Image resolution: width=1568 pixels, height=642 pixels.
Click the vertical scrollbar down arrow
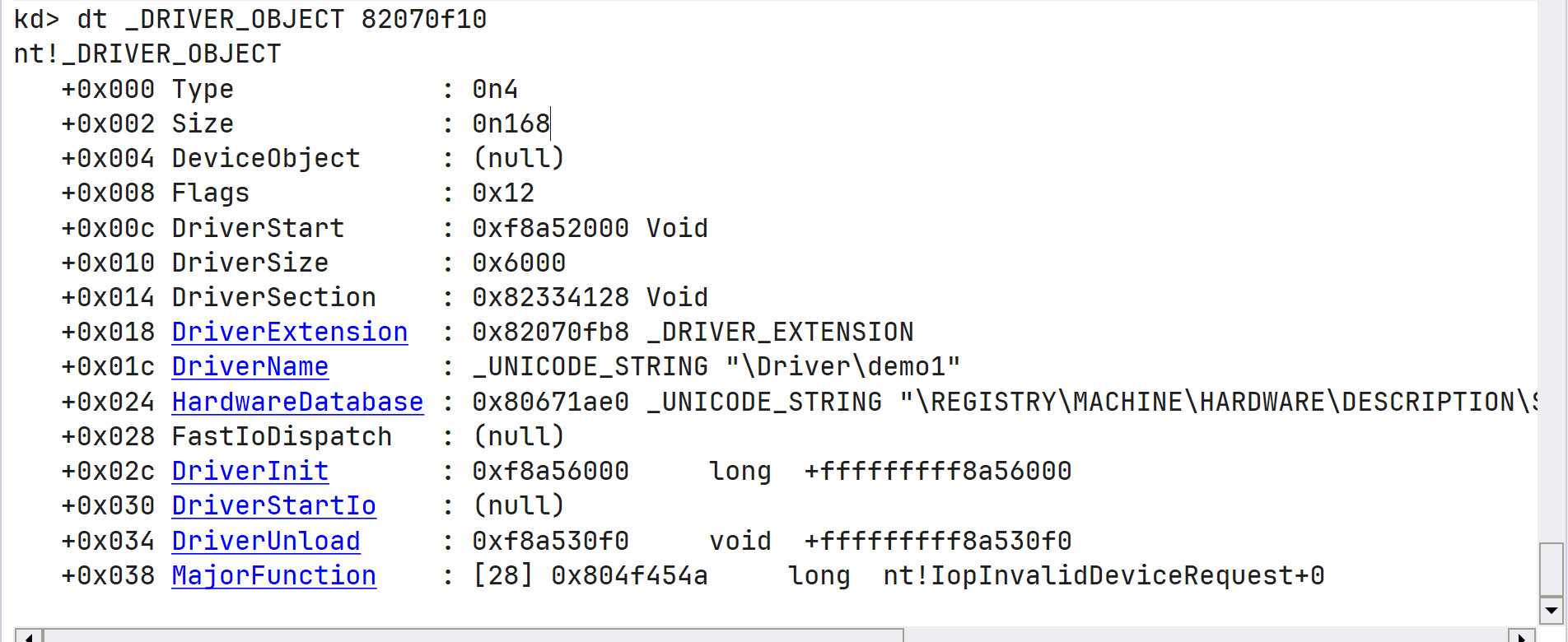point(1552,611)
